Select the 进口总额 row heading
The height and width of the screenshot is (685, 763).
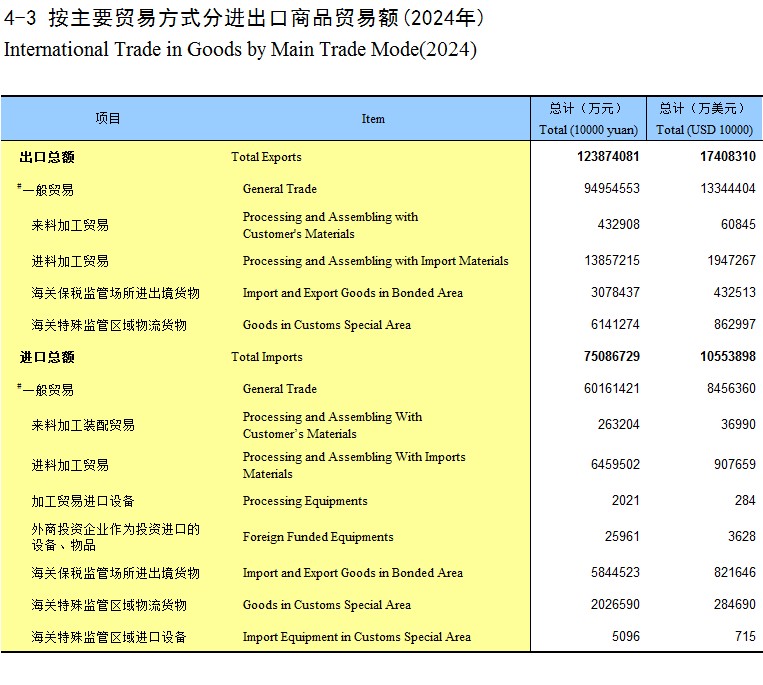[x=47, y=357]
